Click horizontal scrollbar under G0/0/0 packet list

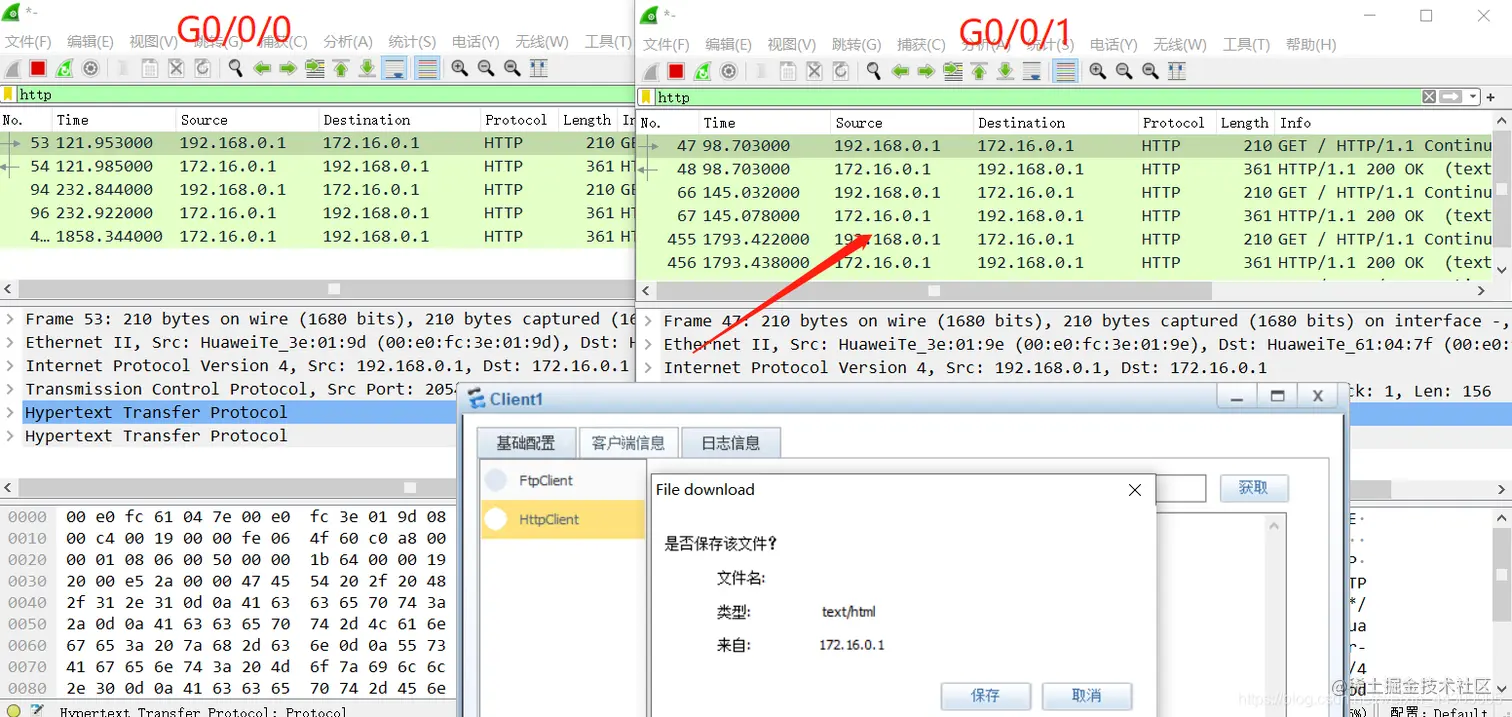[x=334, y=288]
